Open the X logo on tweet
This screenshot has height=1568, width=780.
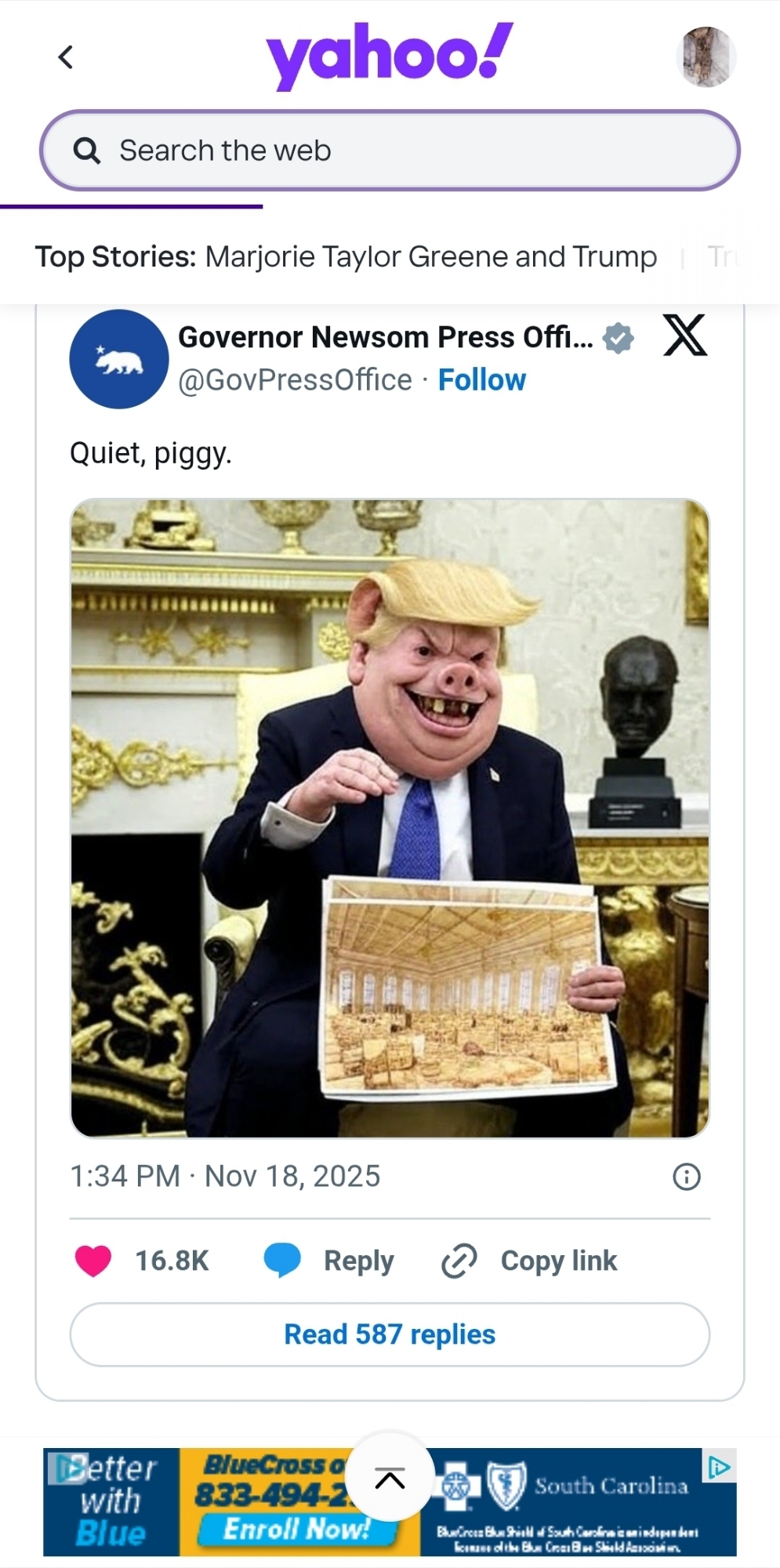point(685,336)
